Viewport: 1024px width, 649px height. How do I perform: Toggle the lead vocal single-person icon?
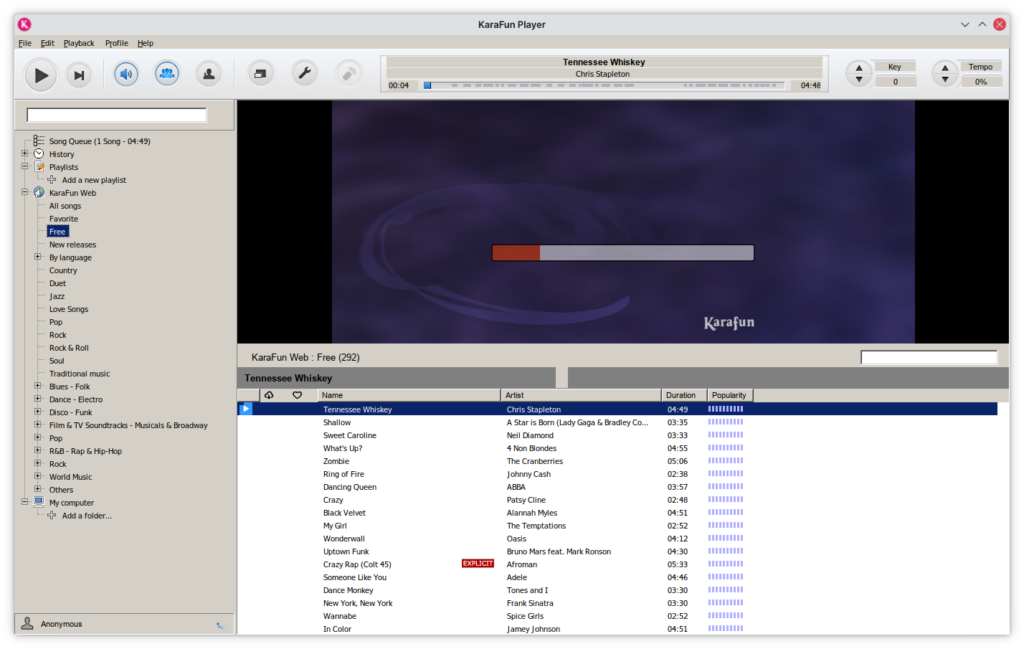pos(209,73)
